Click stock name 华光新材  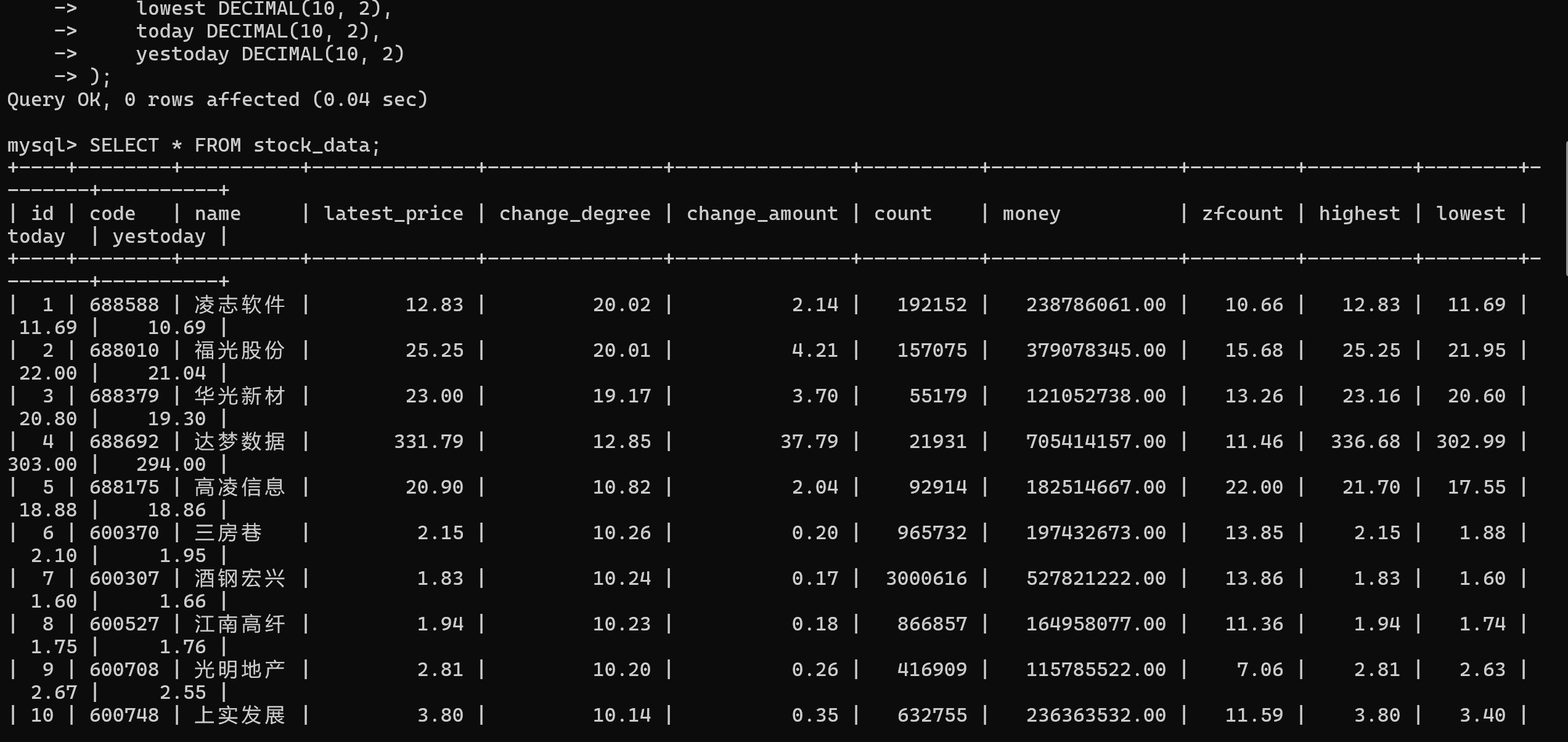click(x=240, y=396)
